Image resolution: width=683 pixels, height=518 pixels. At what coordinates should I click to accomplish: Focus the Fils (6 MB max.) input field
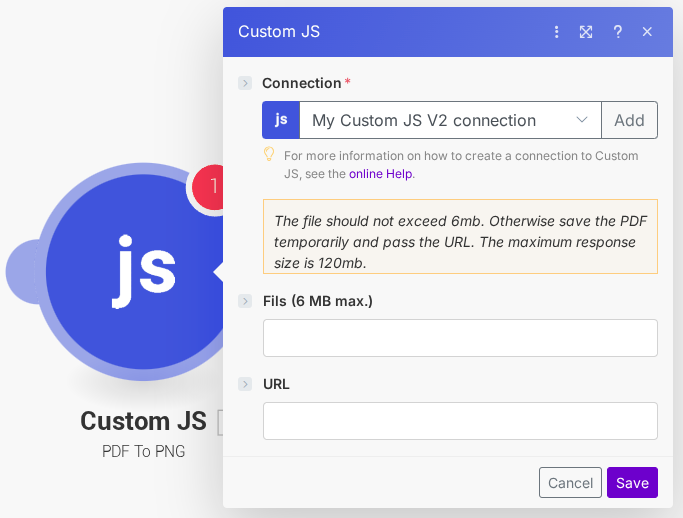point(460,338)
